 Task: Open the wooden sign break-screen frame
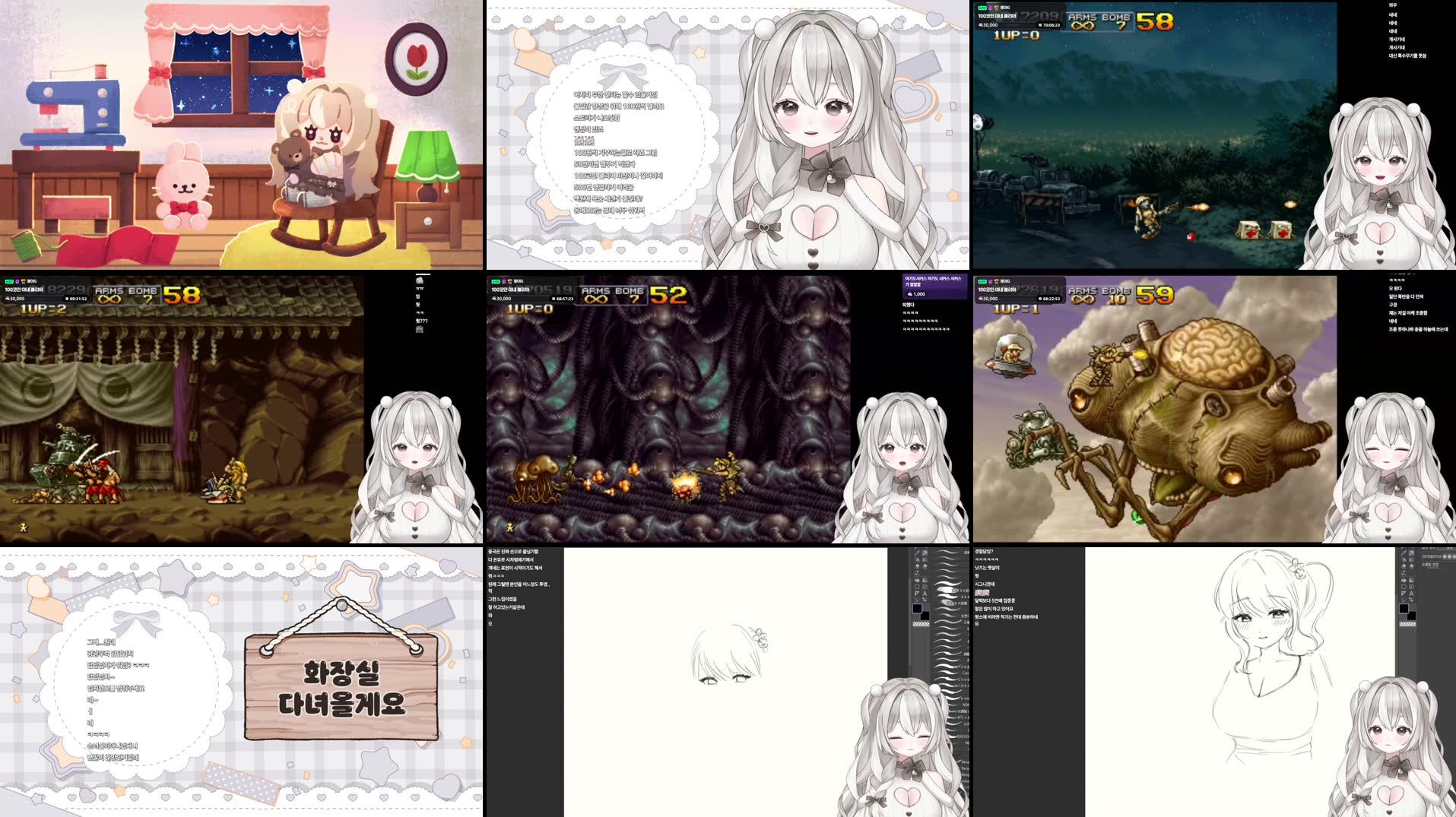(x=241, y=682)
